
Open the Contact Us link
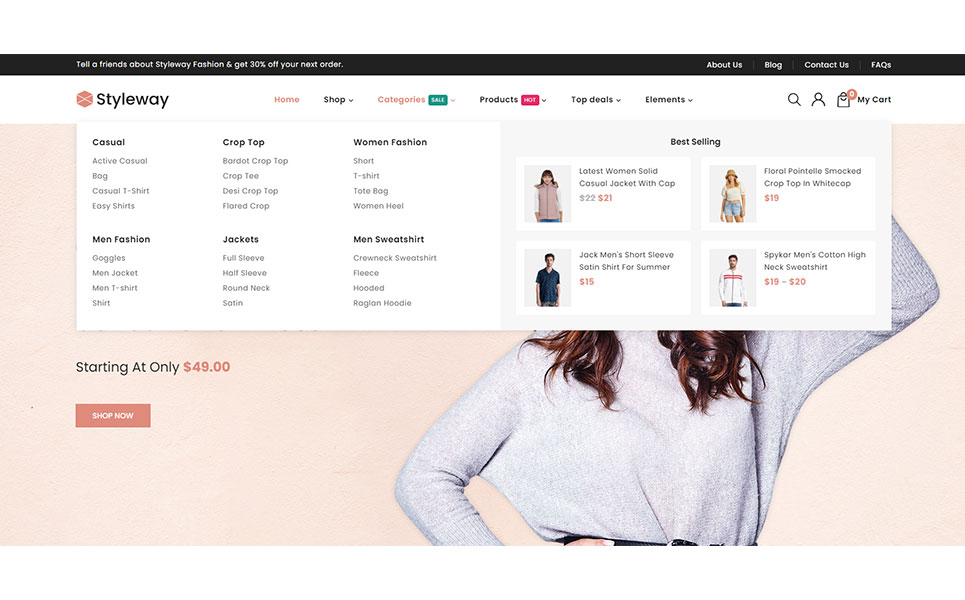[x=826, y=65]
